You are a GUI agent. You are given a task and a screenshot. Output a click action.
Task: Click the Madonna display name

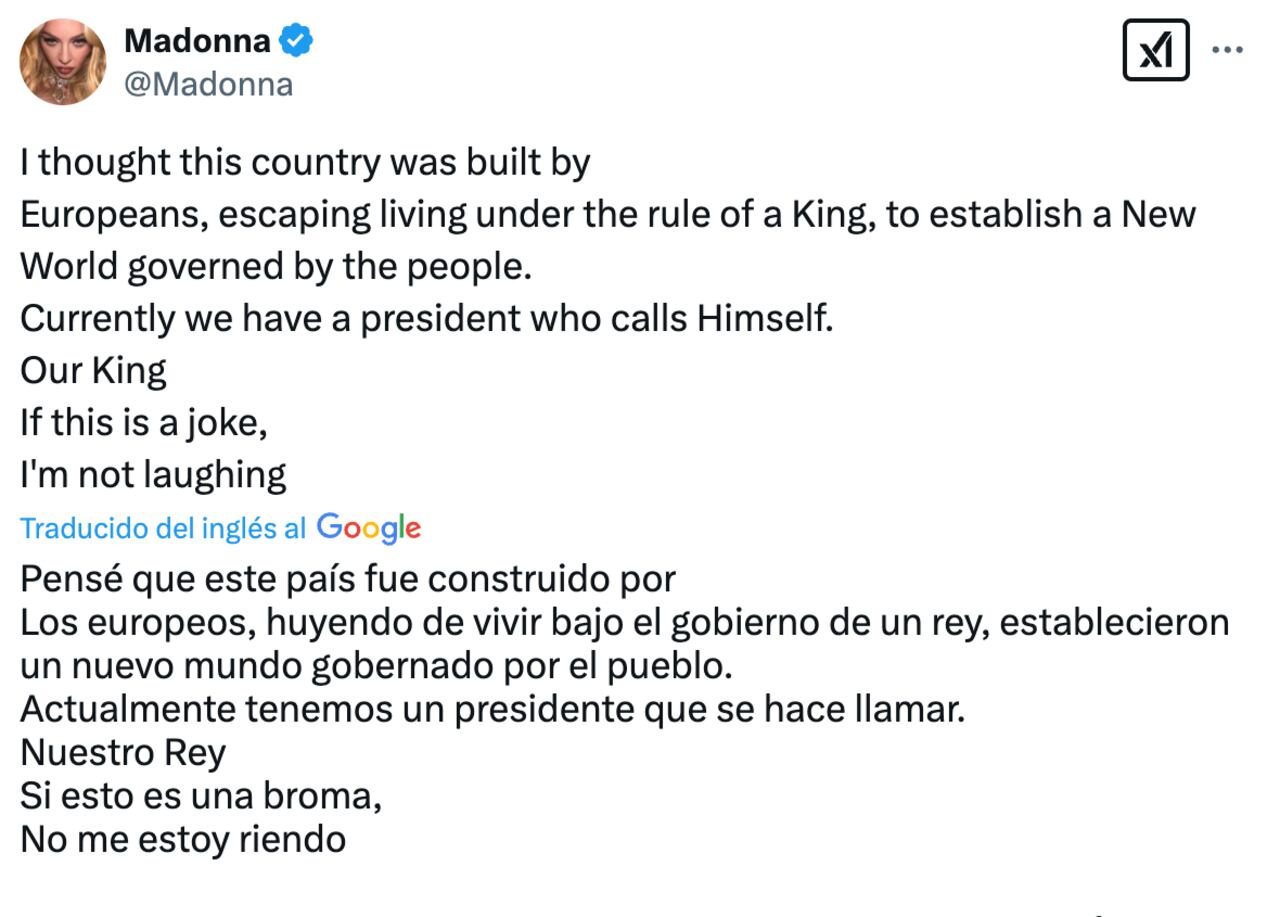click(197, 40)
